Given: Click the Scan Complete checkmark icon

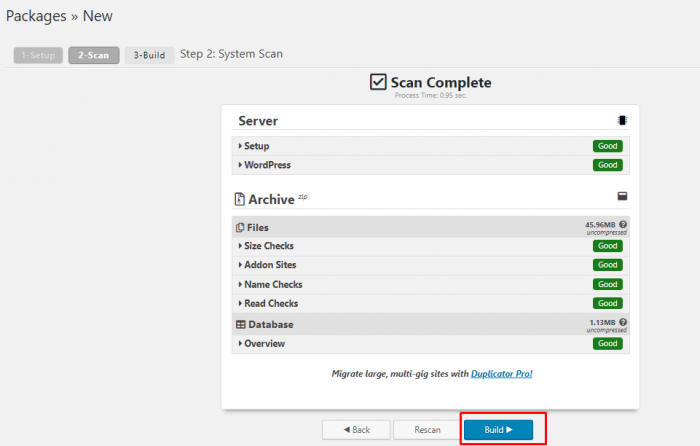Looking at the screenshot, I should point(378,83).
